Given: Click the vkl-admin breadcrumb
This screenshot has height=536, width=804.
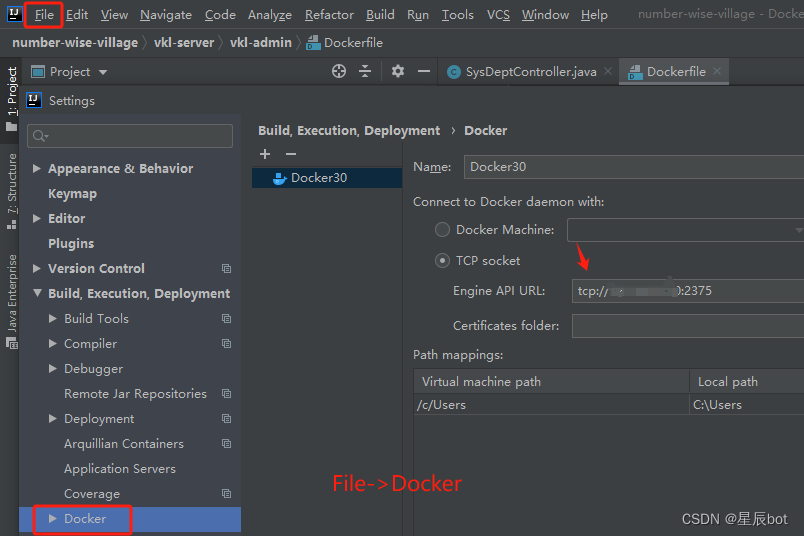Looking at the screenshot, I should (260, 43).
